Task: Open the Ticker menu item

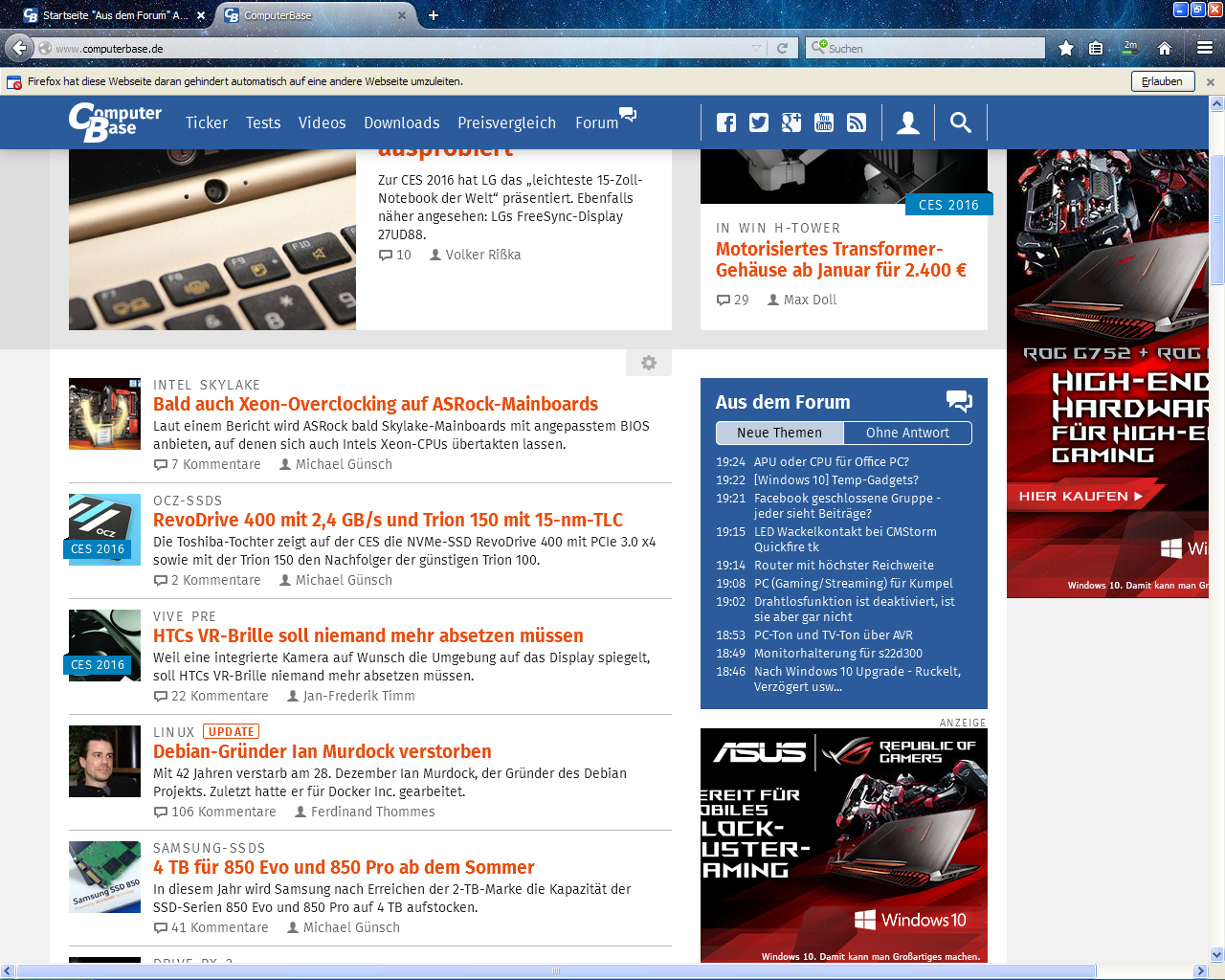Action: point(207,122)
